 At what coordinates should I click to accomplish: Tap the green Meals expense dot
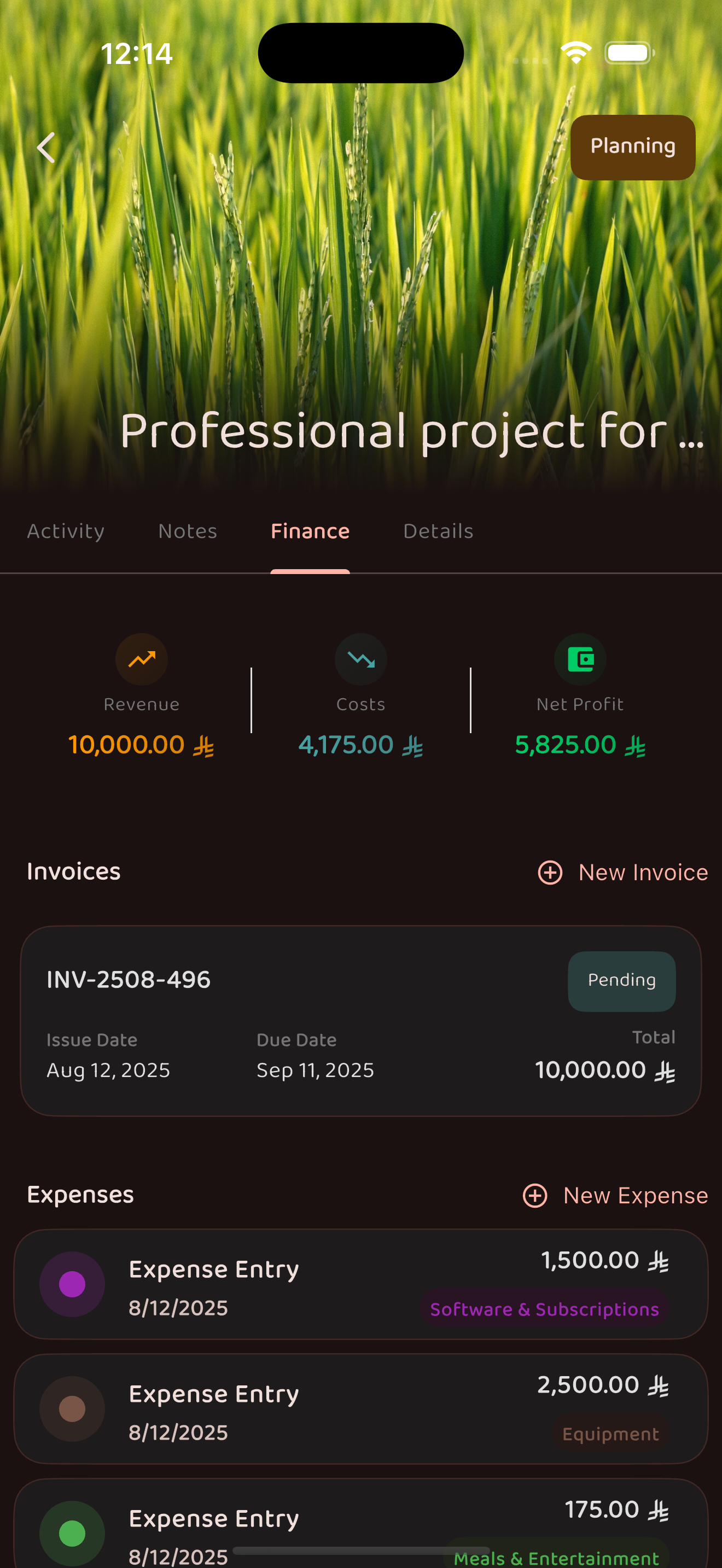click(x=72, y=1532)
